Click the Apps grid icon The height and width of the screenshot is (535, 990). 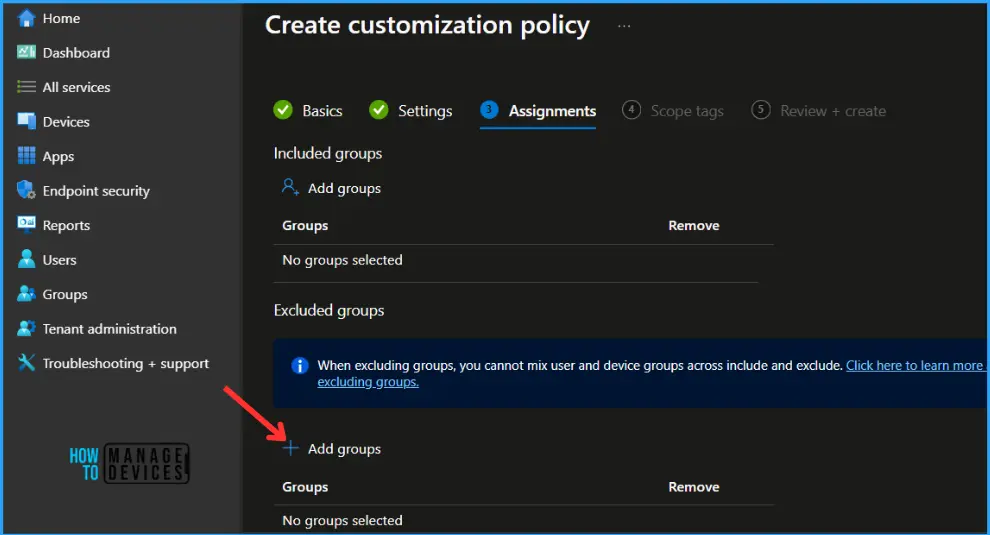click(x=26, y=156)
